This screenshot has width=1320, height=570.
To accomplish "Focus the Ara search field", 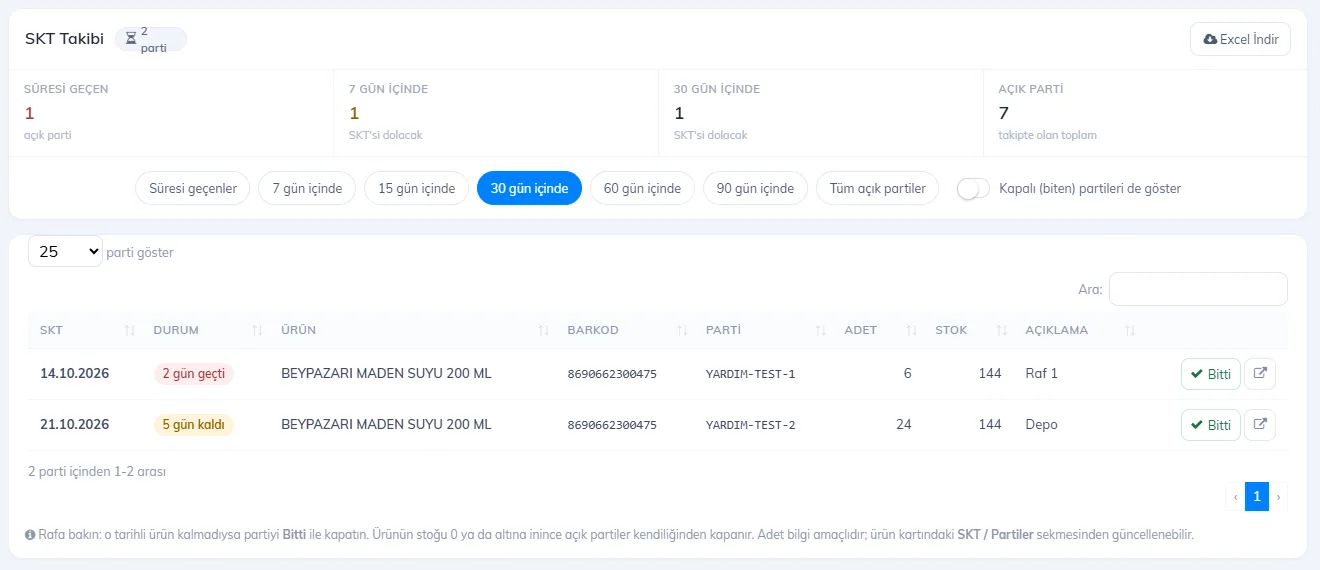I will click(1198, 289).
